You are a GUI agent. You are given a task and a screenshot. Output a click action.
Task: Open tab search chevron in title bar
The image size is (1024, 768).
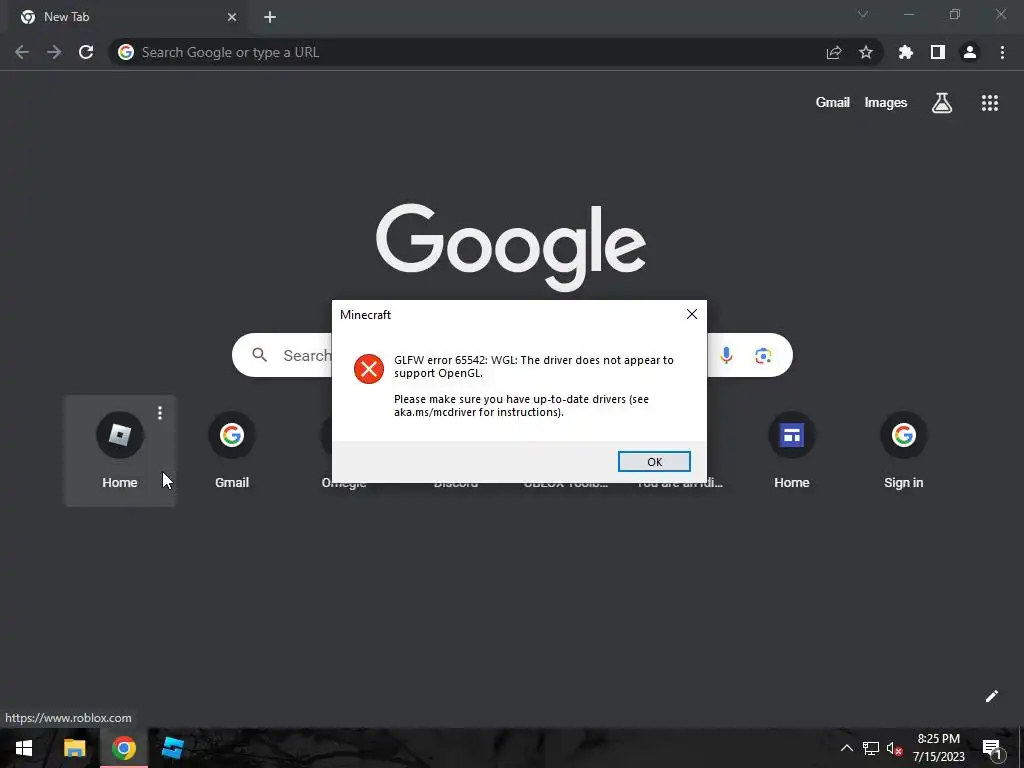863,14
